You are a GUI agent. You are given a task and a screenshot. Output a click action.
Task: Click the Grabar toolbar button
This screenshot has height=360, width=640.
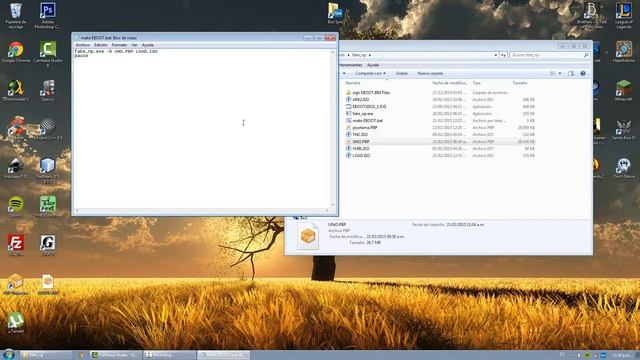pos(402,73)
